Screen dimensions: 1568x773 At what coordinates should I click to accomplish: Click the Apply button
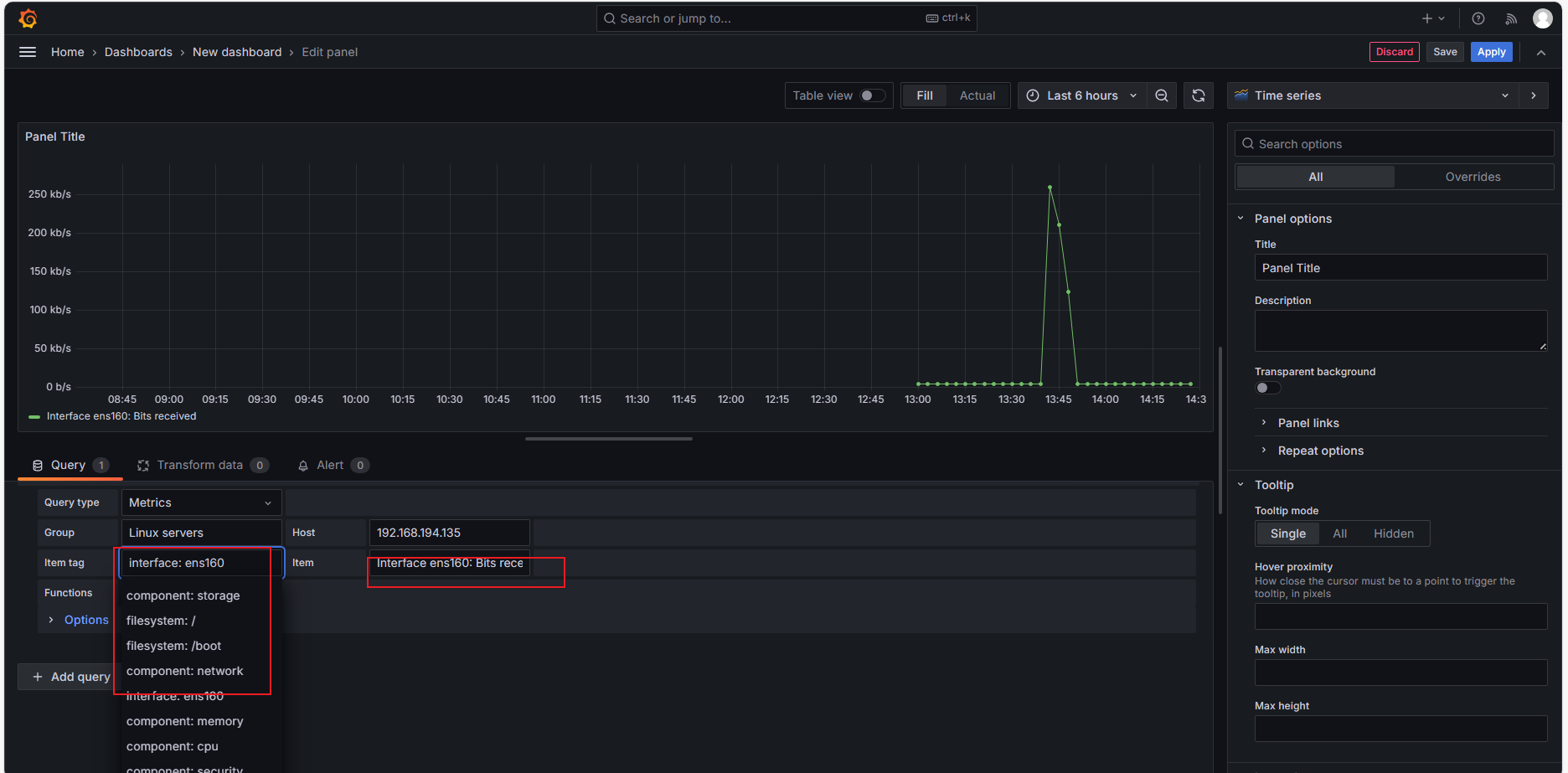click(1492, 52)
